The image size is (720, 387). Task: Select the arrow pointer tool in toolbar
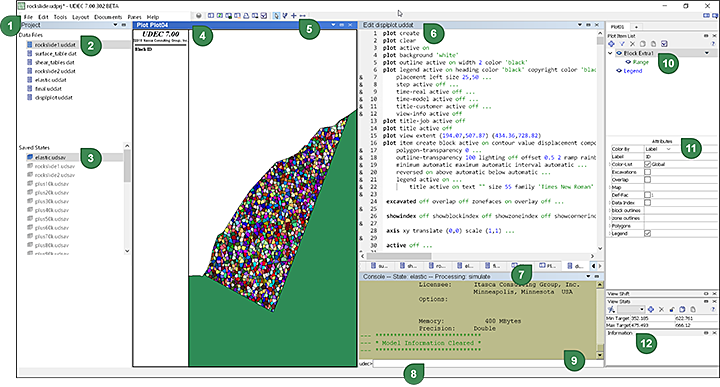point(276,16)
